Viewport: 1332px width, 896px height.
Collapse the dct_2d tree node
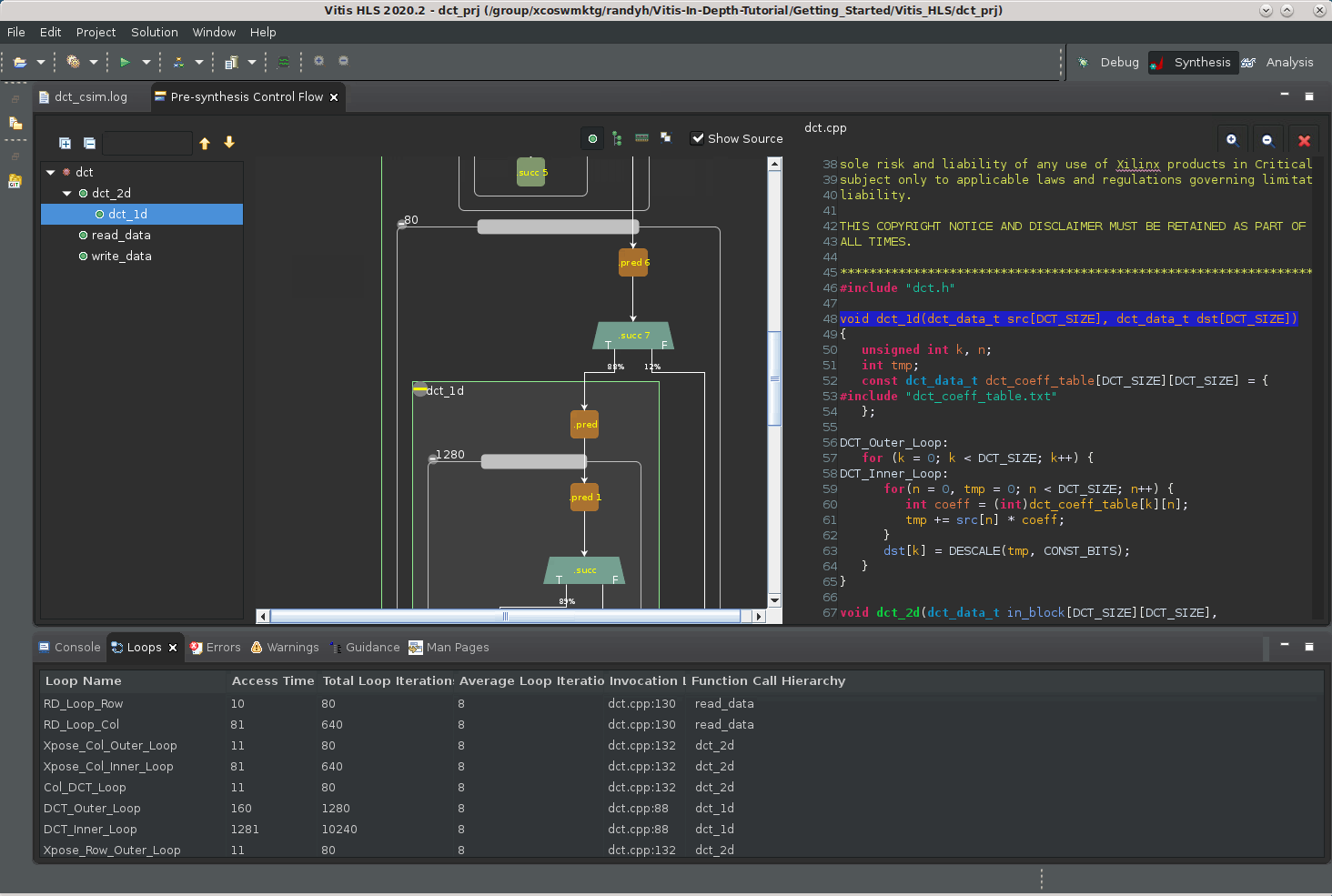click(67, 193)
